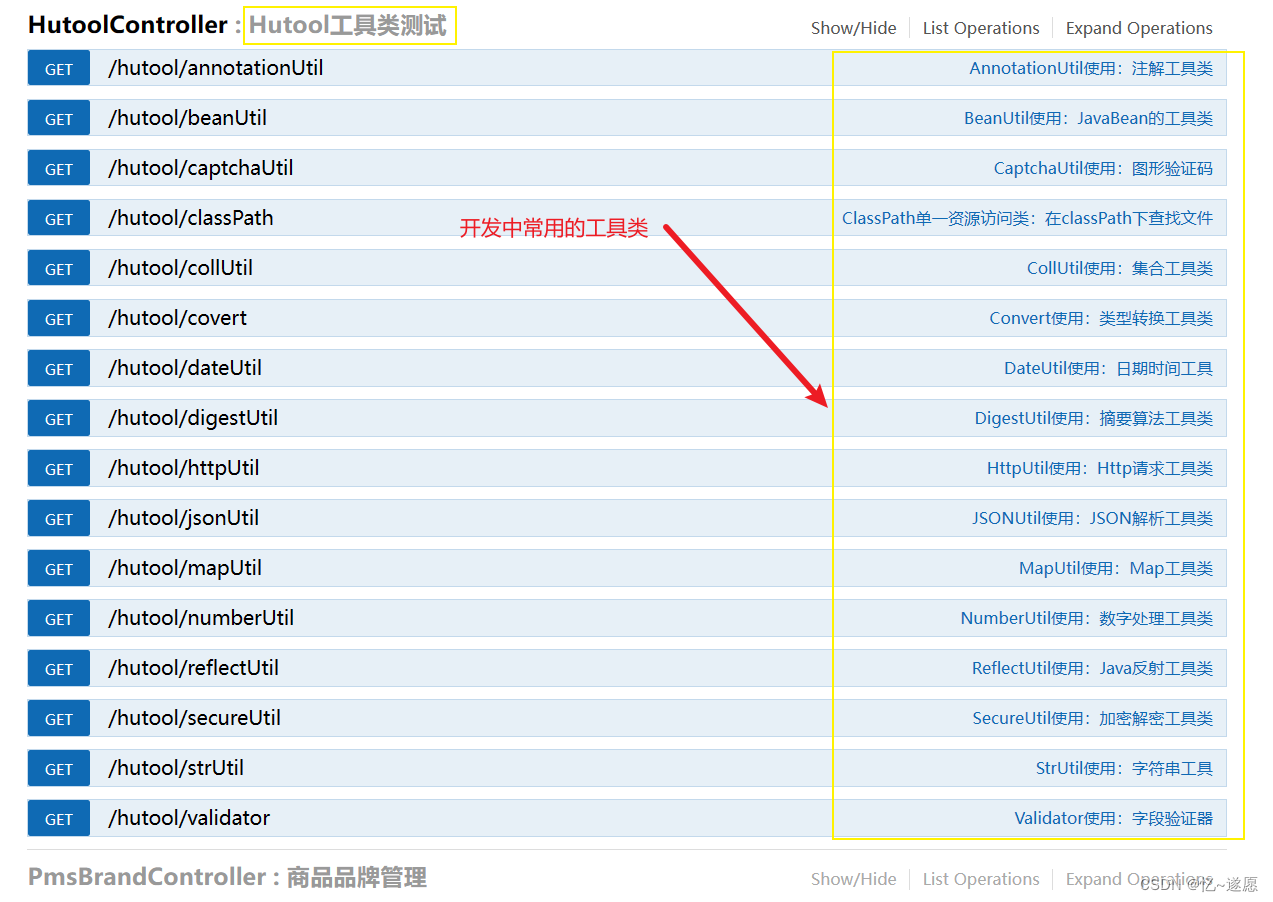Screen dimensions: 1273x902
Task: Click Show/Hide for HutoolController
Action: click(853, 28)
